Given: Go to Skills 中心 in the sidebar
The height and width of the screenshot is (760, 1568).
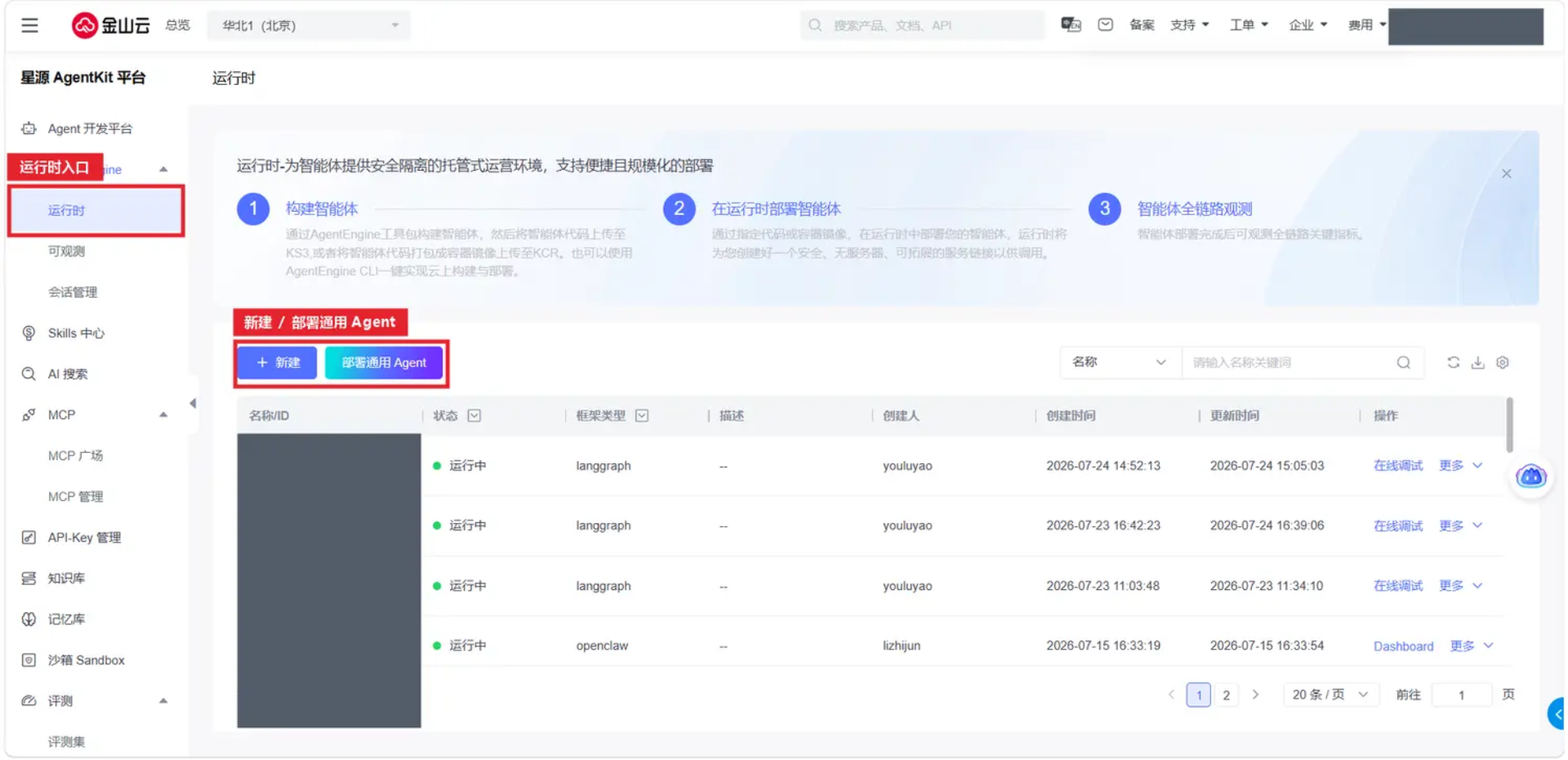Looking at the screenshot, I should tap(76, 333).
